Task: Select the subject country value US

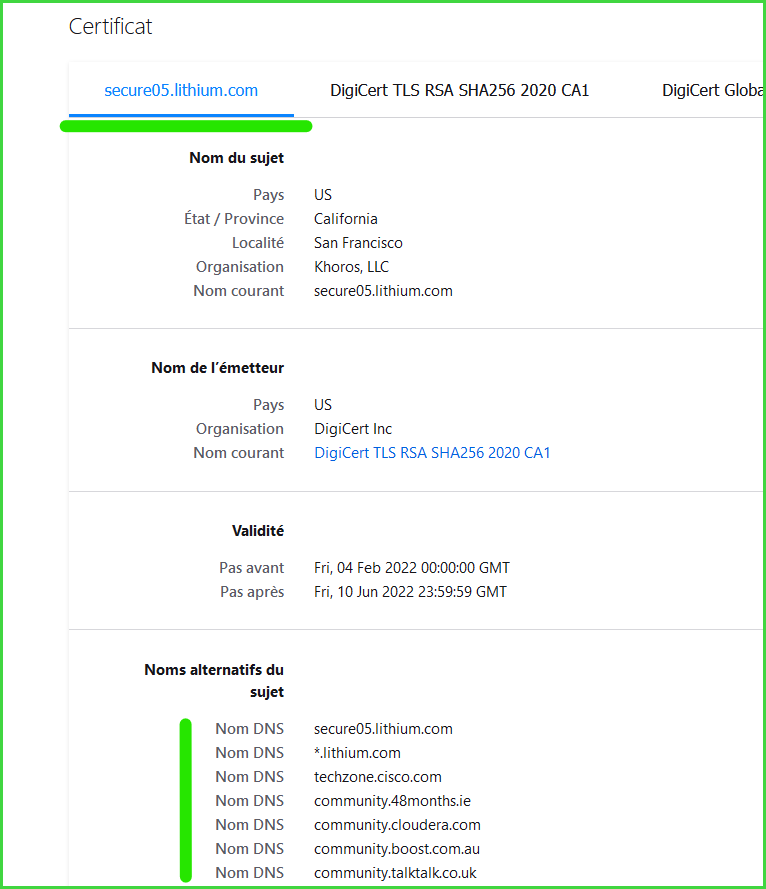Action: click(x=323, y=194)
